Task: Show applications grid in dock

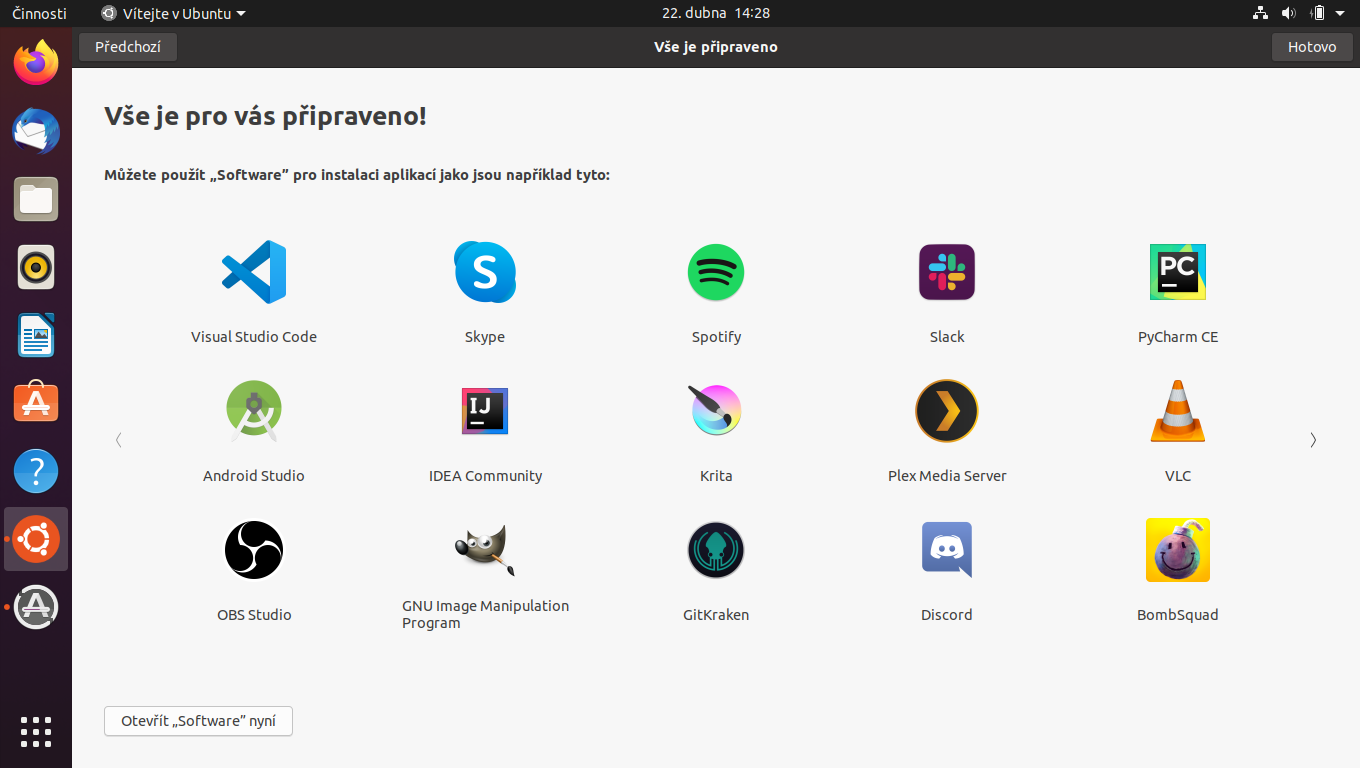Action: coord(36,732)
